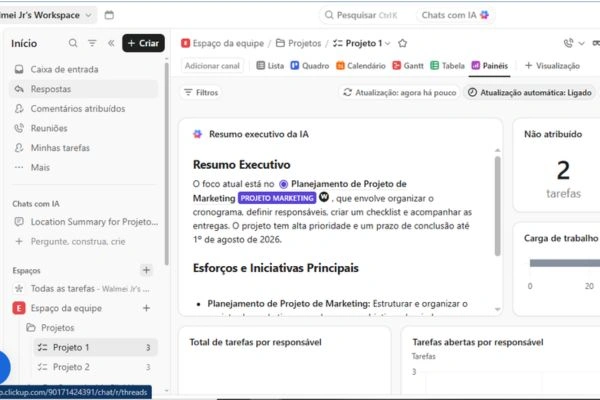The height and width of the screenshot is (400, 600).
Task: Click Não atribuído 2 tarefas card
Action: coord(557,165)
